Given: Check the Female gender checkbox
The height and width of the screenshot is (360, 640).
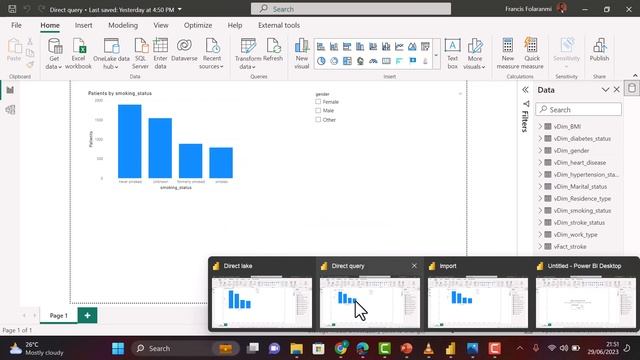Looking at the screenshot, I should [318, 102].
